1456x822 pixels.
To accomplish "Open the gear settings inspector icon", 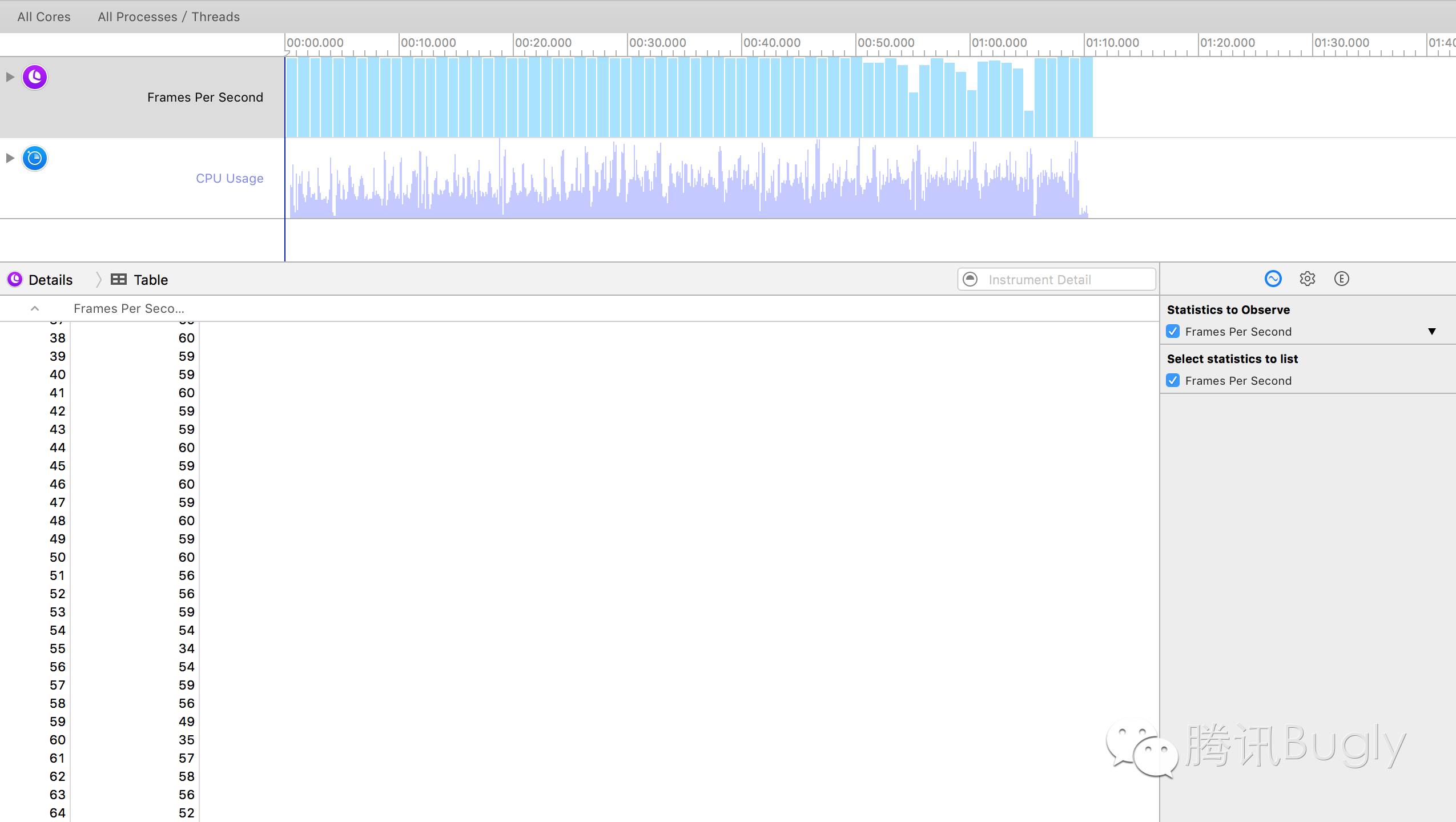I will (1308, 279).
